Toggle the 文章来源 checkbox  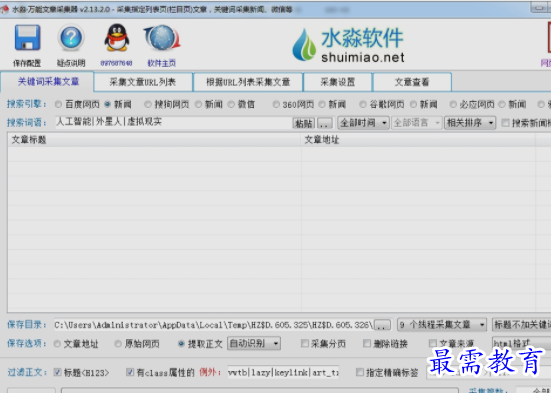point(433,343)
